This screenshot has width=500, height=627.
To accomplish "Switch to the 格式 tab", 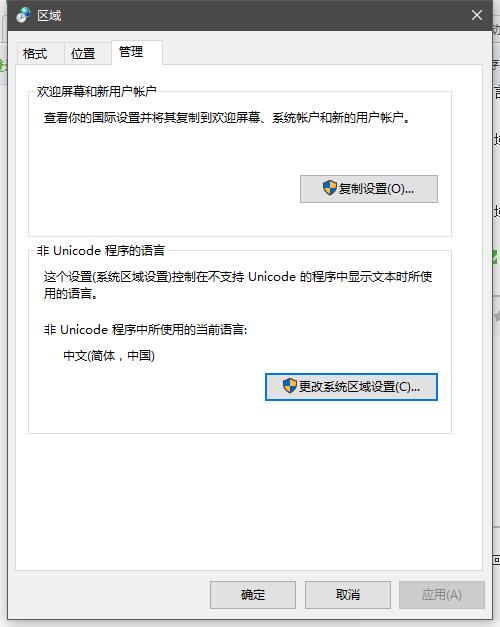I will pyautogui.click(x=35, y=53).
